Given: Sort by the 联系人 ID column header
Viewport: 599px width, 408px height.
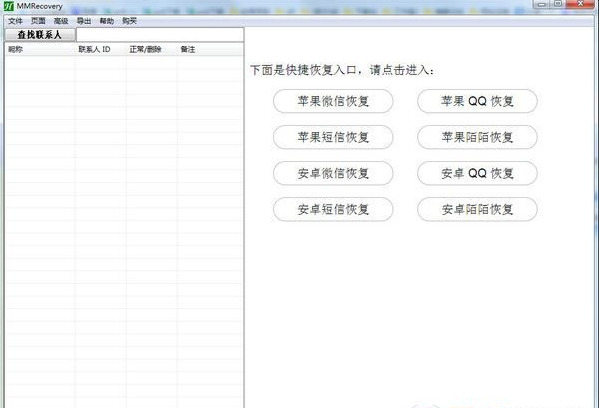Looking at the screenshot, I should tap(101, 49).
